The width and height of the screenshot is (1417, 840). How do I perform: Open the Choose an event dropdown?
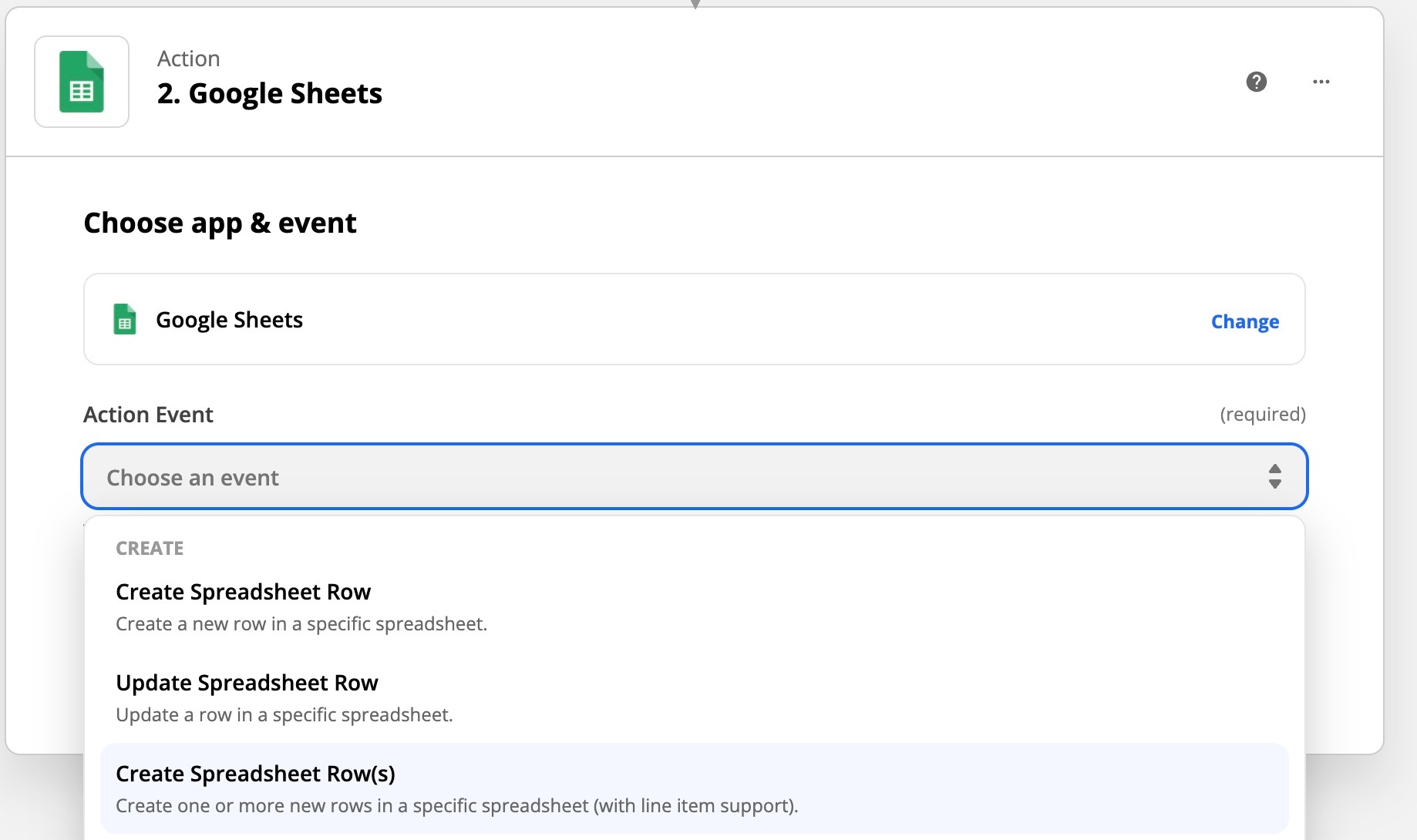[x=694, y=476]
